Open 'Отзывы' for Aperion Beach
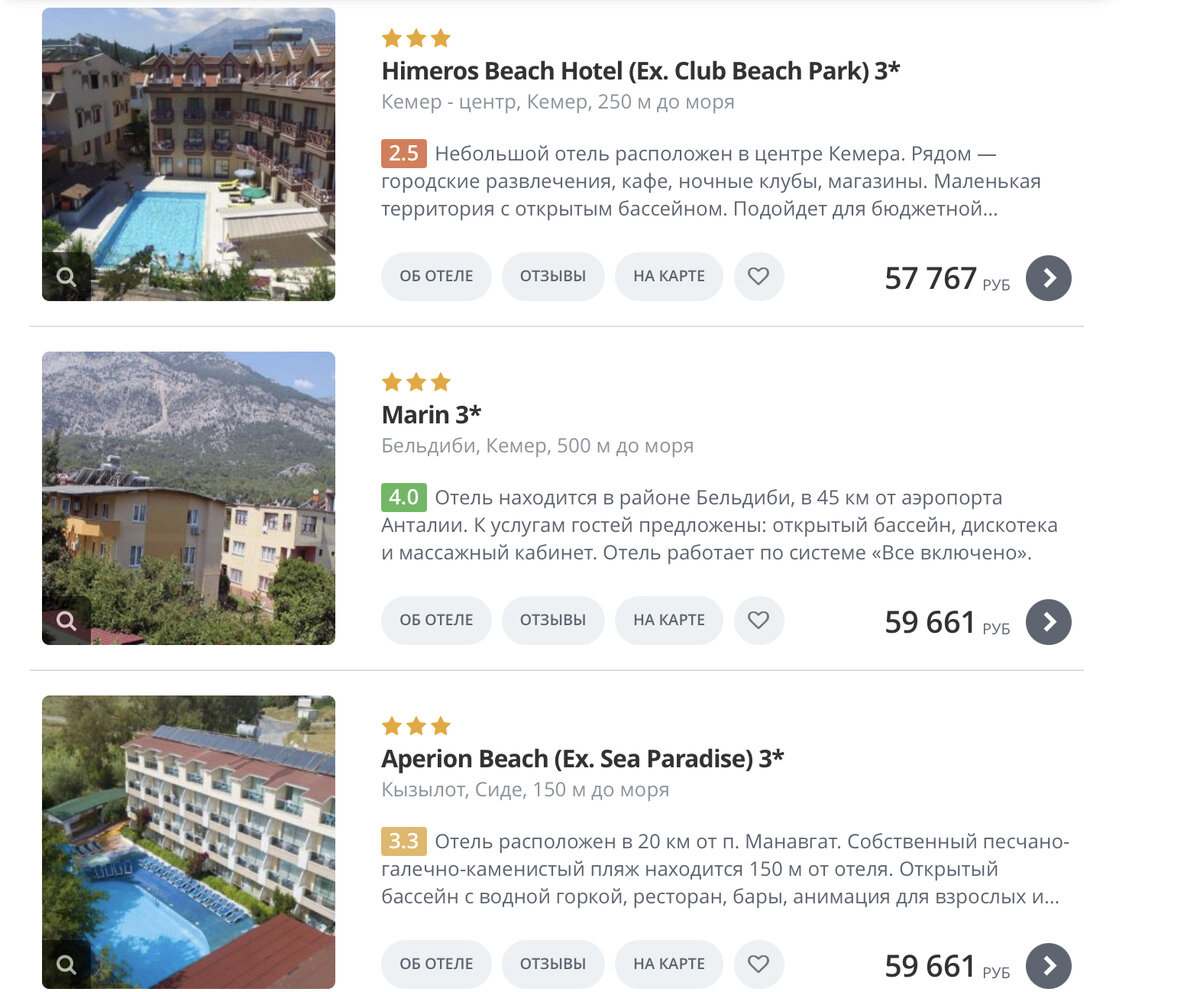Viewport: 1200px width, 992px height. [x=553, y=964]
